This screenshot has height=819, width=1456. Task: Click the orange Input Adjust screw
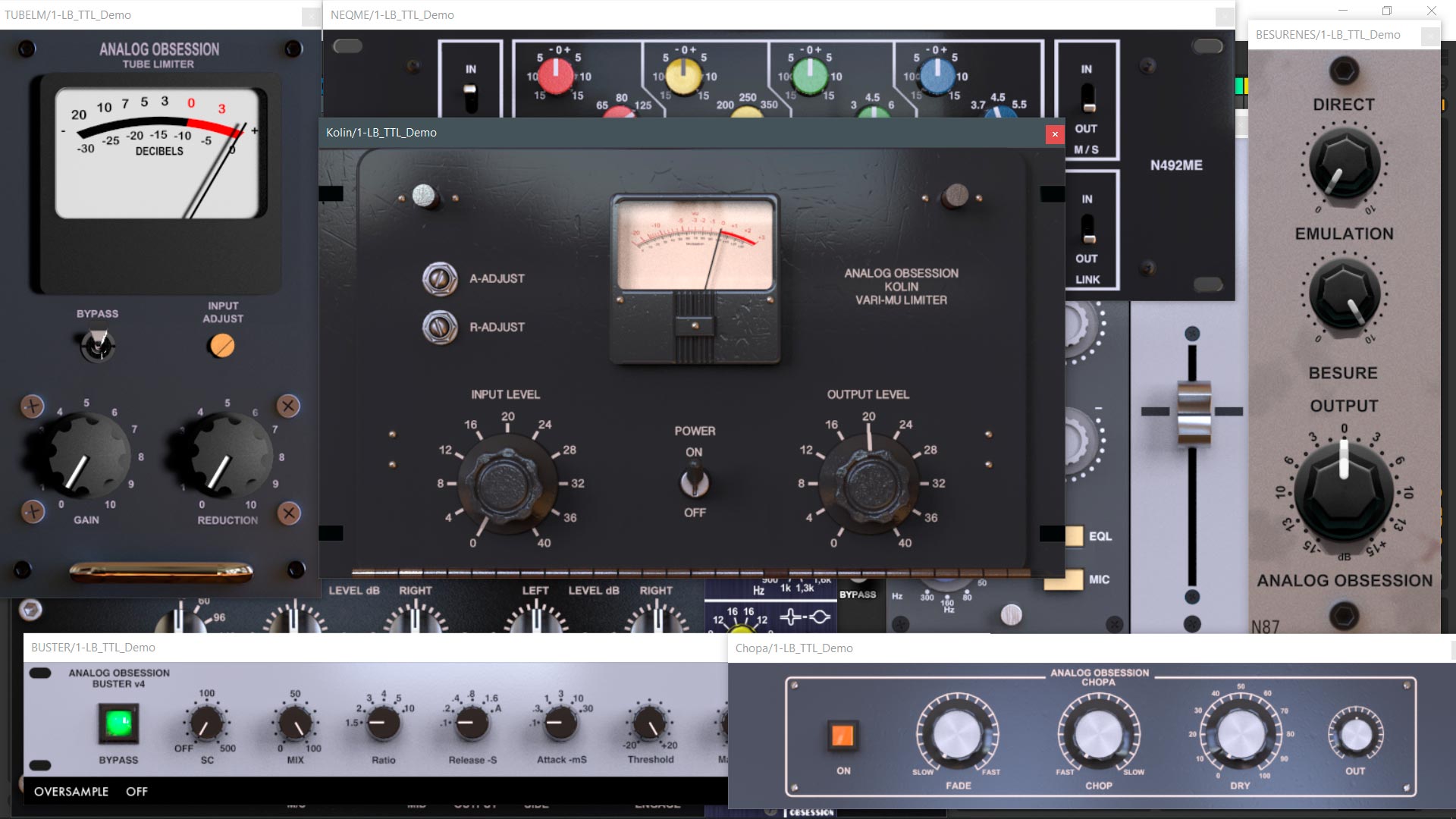(x=222, y=346)
